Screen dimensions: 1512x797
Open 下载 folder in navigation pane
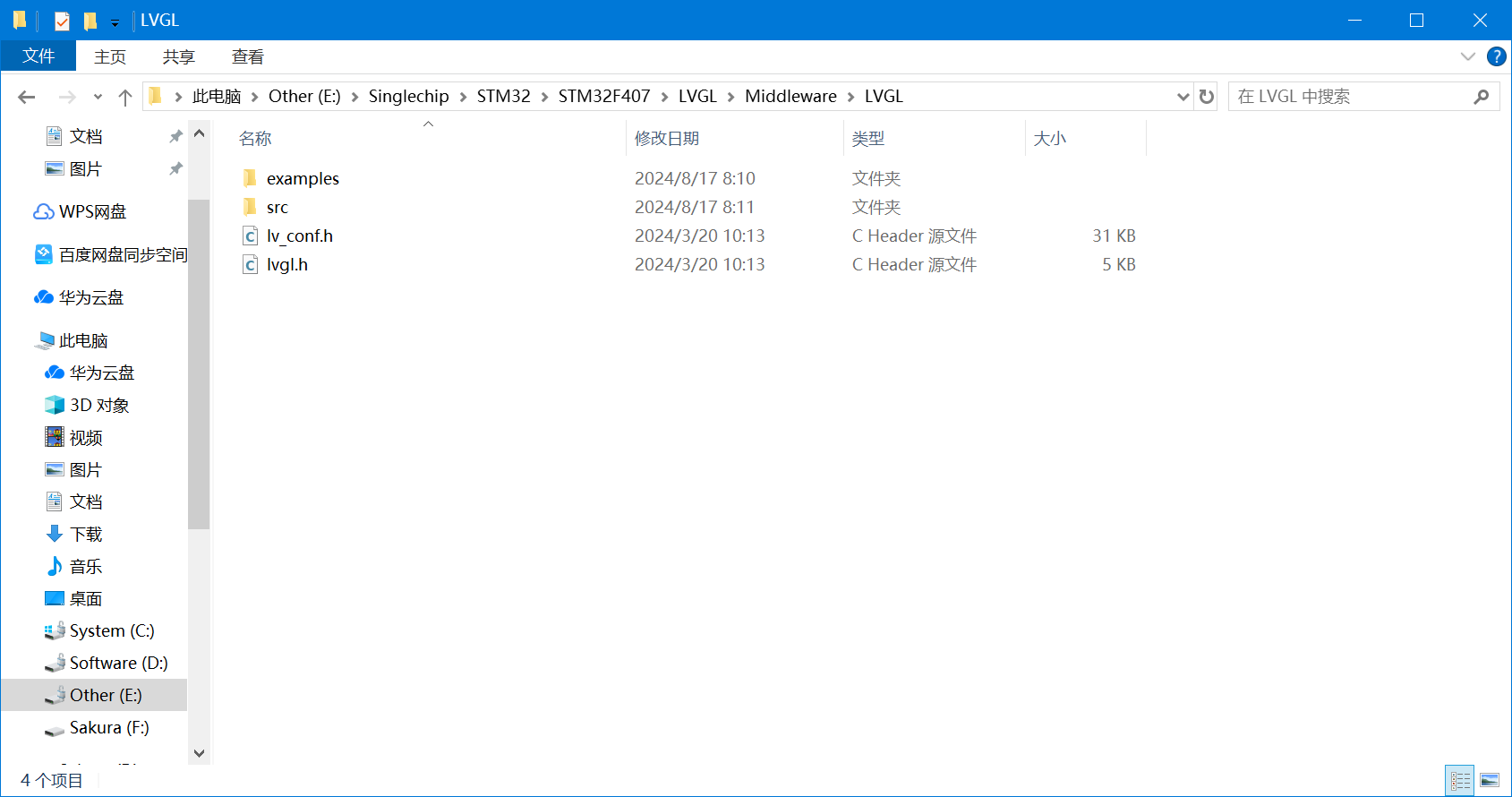[x=86, y=534]
